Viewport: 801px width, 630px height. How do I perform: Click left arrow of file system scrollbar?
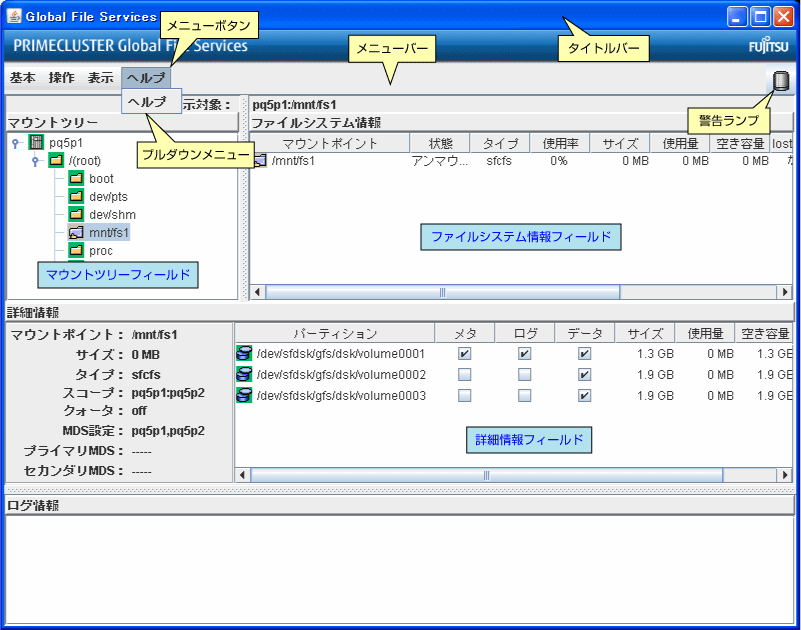coord(257,292)
